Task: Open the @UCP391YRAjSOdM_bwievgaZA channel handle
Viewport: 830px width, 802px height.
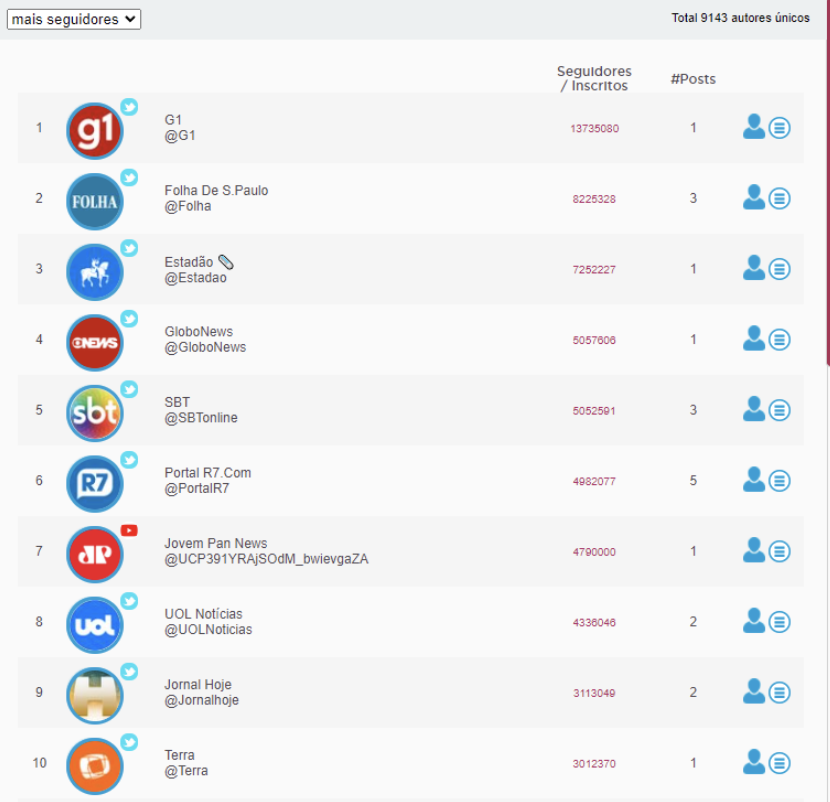Action: tap(266, 560)
